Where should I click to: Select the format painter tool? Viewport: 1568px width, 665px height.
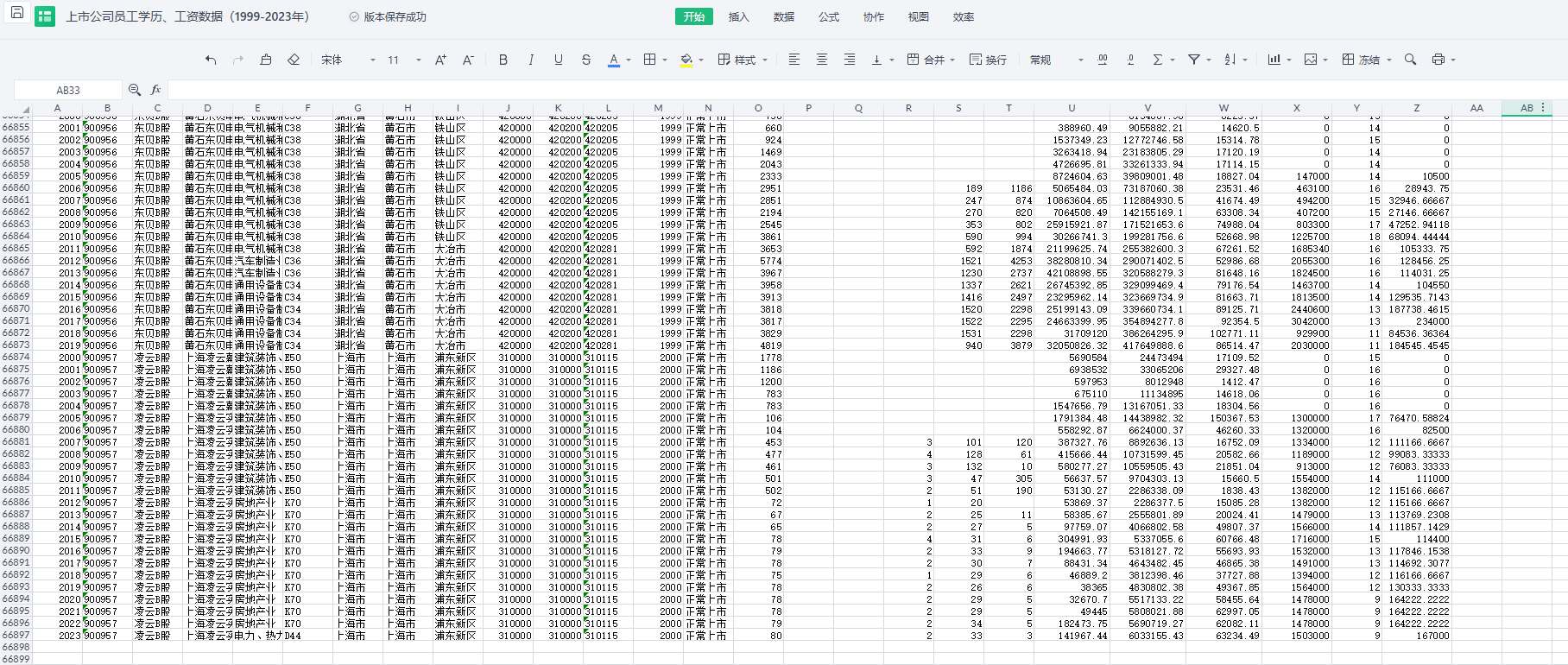(266, 60)
